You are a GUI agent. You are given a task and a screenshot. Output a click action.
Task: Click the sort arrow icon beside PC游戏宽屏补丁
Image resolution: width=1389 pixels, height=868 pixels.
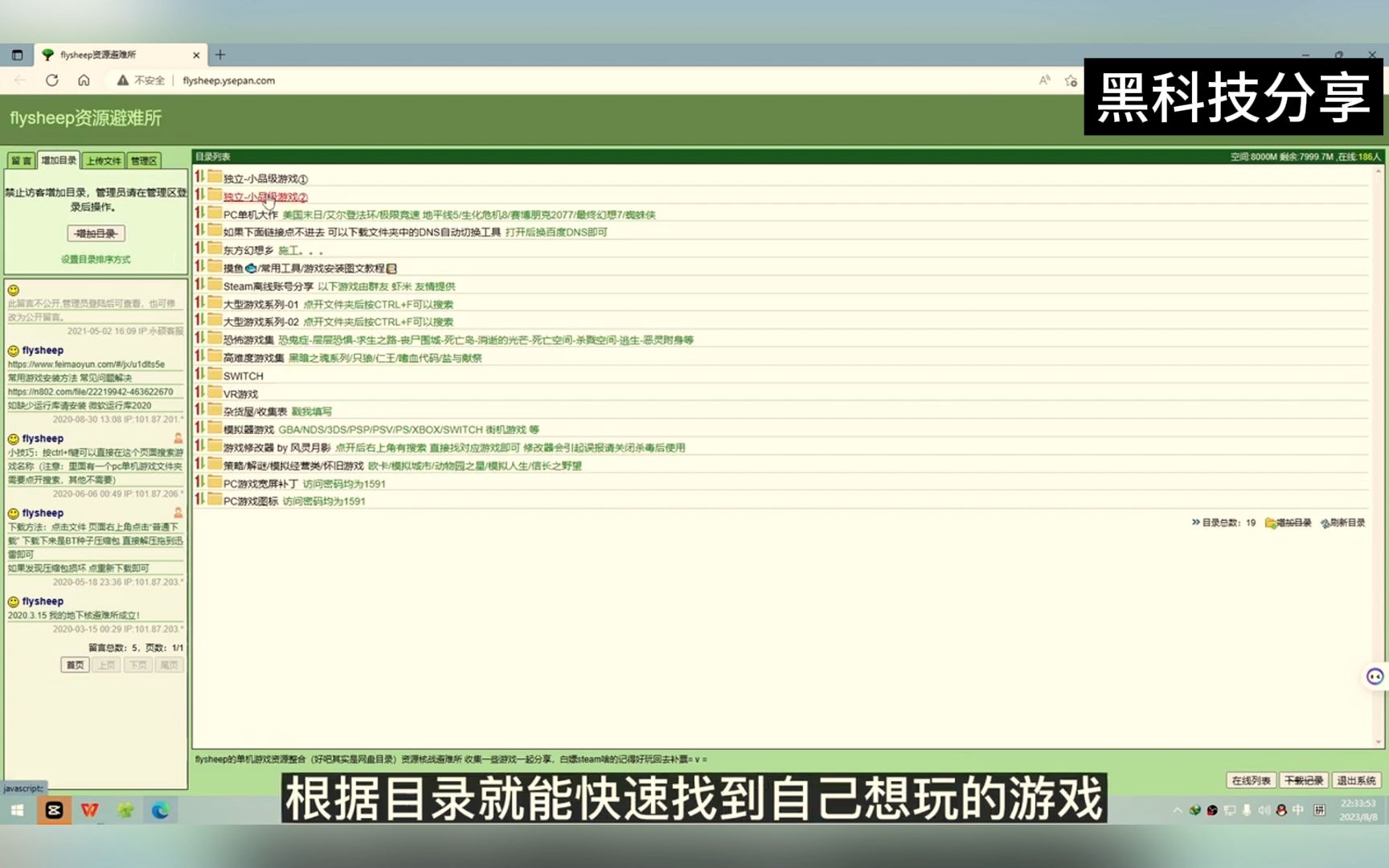click(x=199, y=481)
